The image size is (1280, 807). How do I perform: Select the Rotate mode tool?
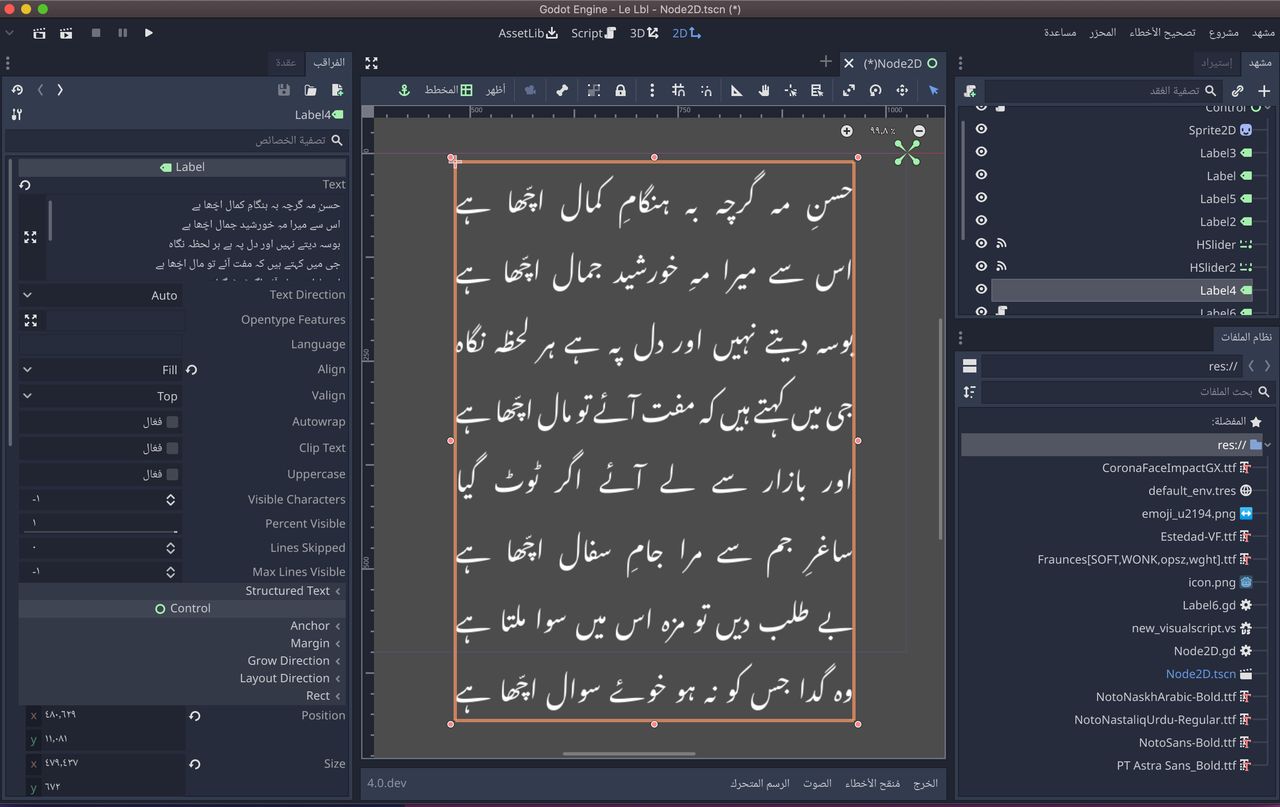pos(876,90)
